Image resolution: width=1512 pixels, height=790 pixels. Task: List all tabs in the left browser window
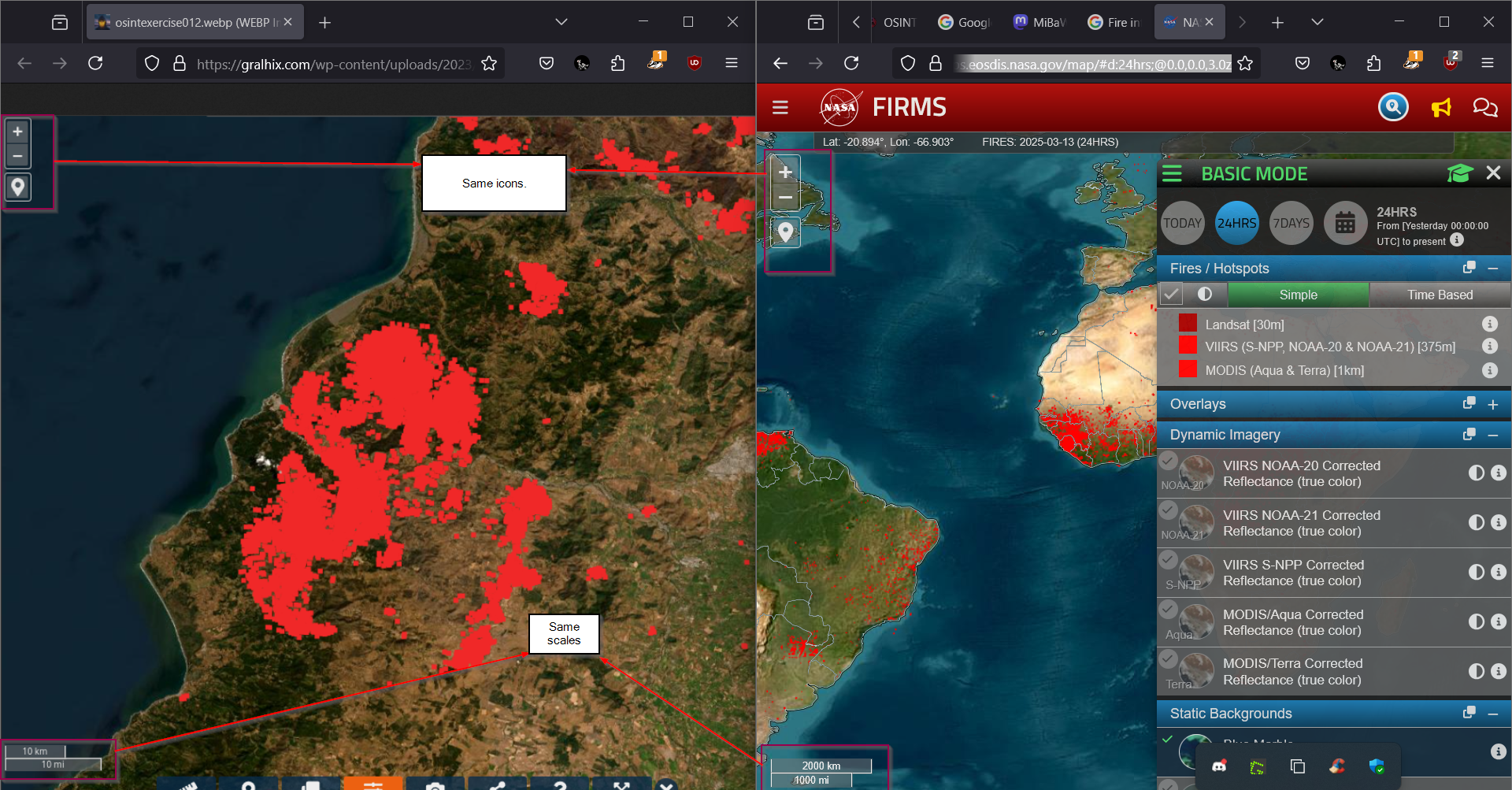tap(561, 22)
